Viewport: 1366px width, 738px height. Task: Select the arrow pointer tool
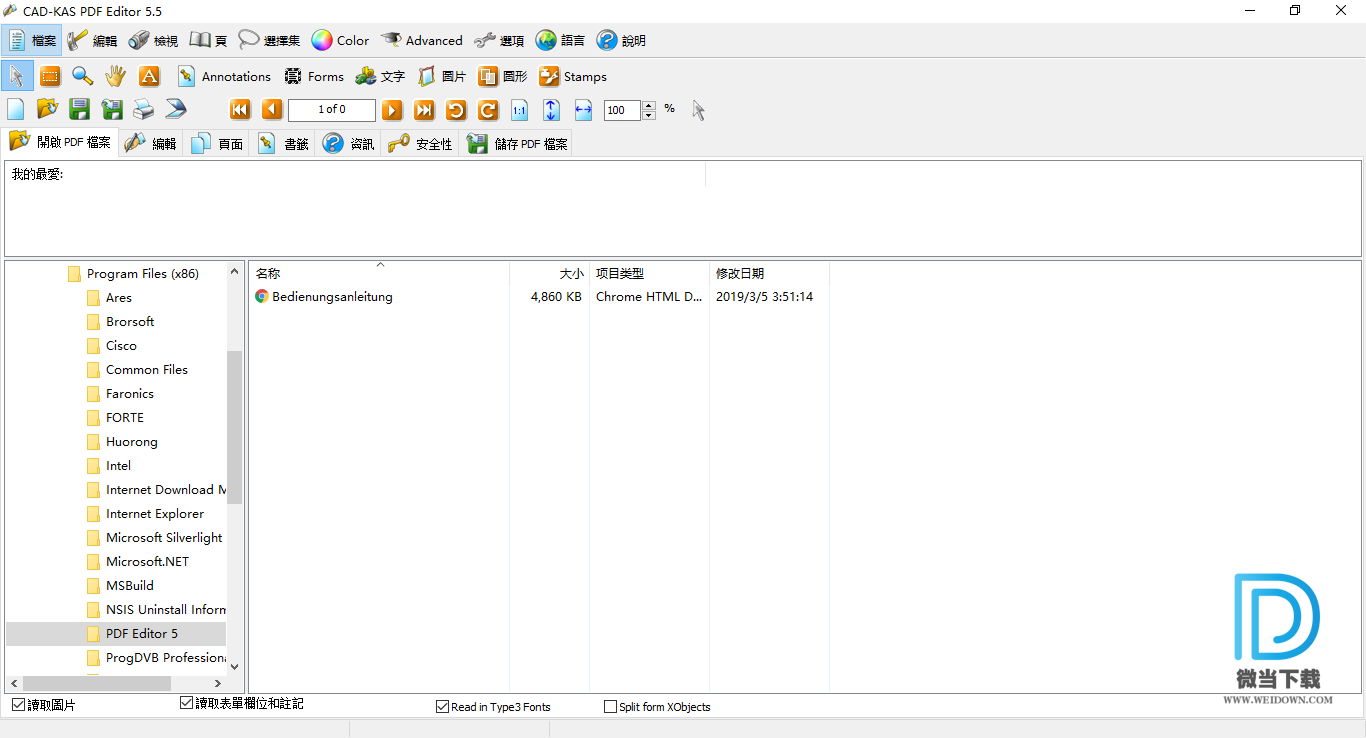pos(17,76)
